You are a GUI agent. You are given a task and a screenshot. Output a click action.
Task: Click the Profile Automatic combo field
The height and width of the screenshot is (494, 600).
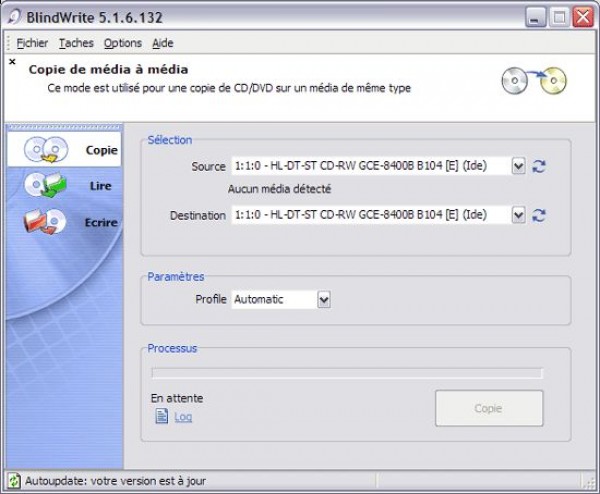281,300
